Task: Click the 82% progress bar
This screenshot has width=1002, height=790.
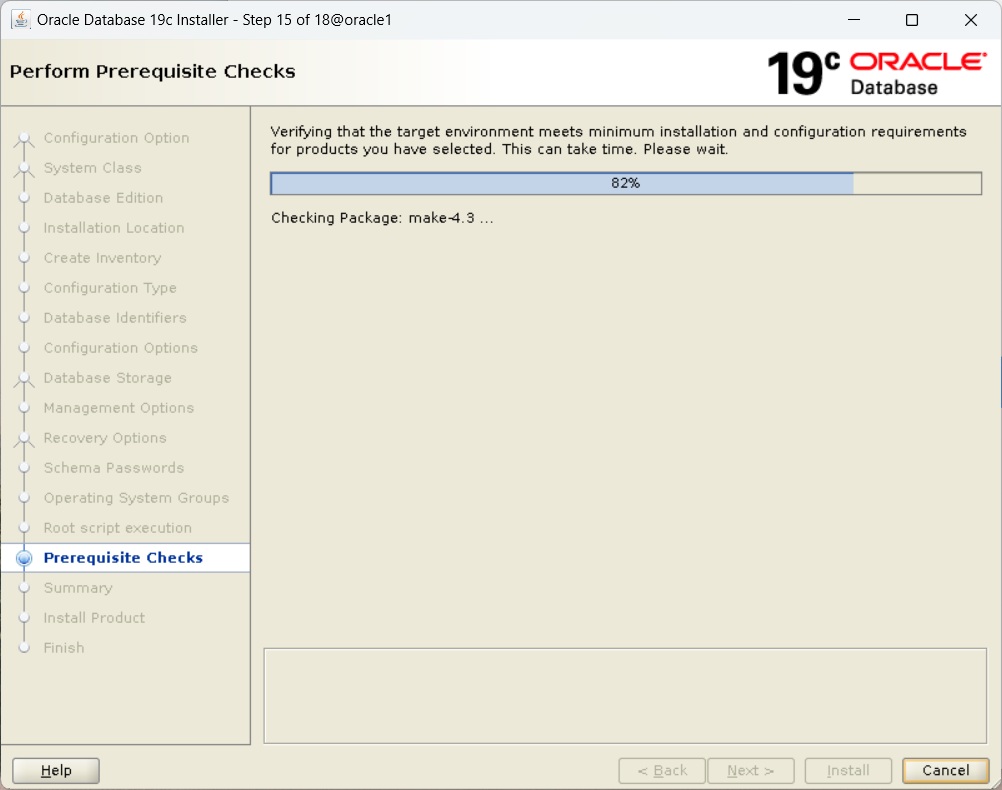Action: [x=626, y=184]
